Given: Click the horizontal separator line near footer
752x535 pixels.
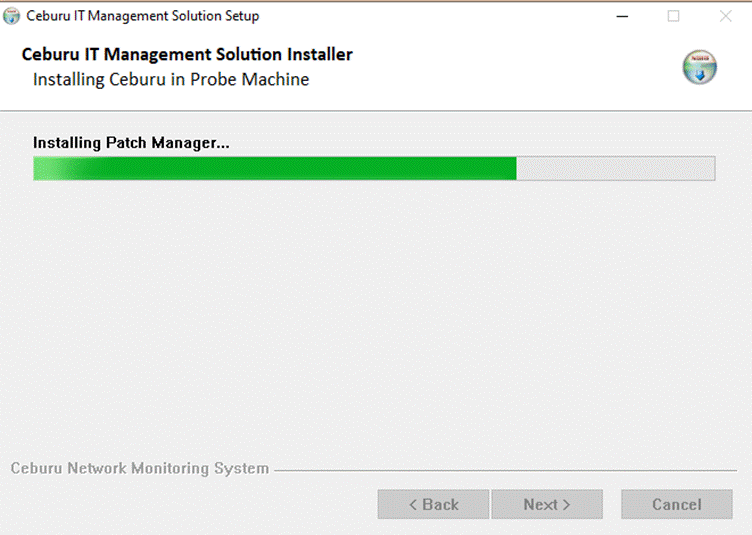Looking at the screenshot, I should (x=505, y=470).
